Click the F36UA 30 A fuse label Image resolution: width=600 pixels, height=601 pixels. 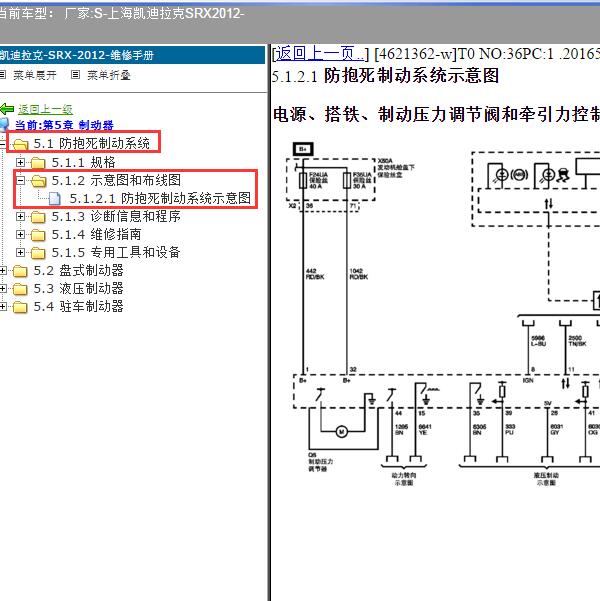[362, 180]
